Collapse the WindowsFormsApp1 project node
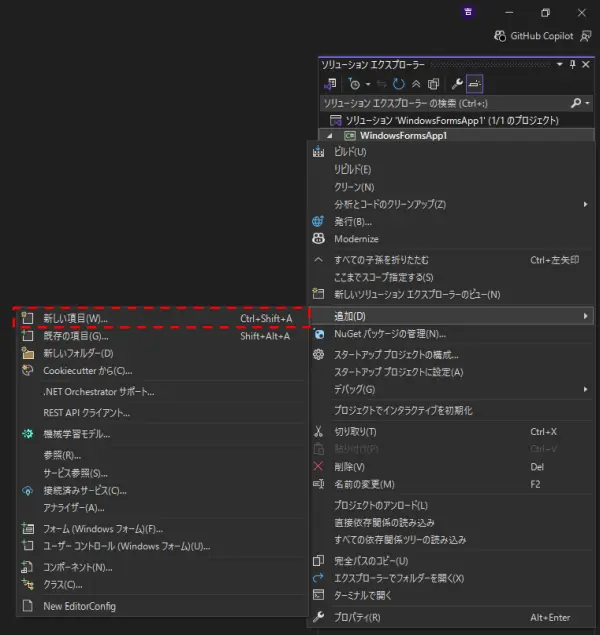 330,135
